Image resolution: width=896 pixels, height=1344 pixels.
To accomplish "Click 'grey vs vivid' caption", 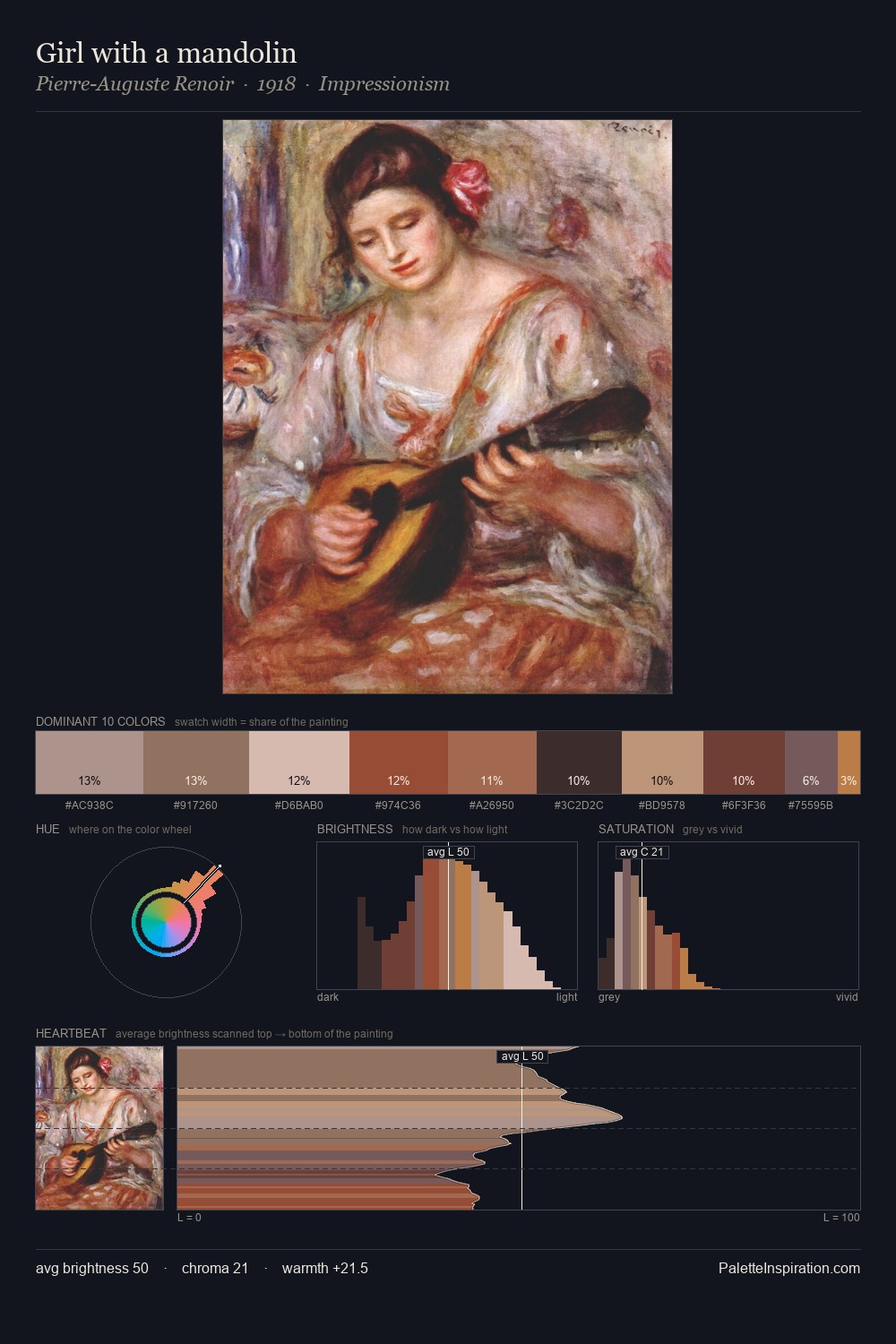I will click(712, 830).
